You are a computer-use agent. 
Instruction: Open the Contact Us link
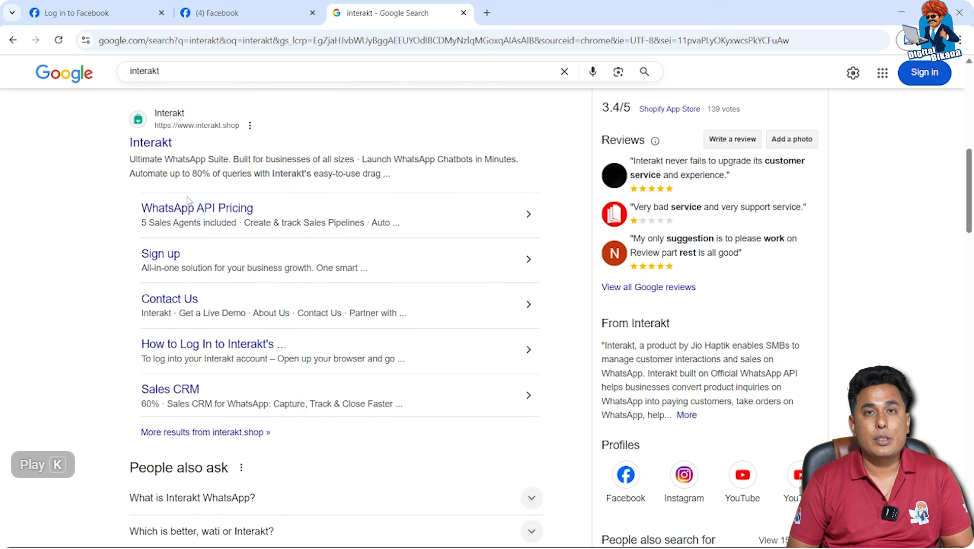pos(169,299)
